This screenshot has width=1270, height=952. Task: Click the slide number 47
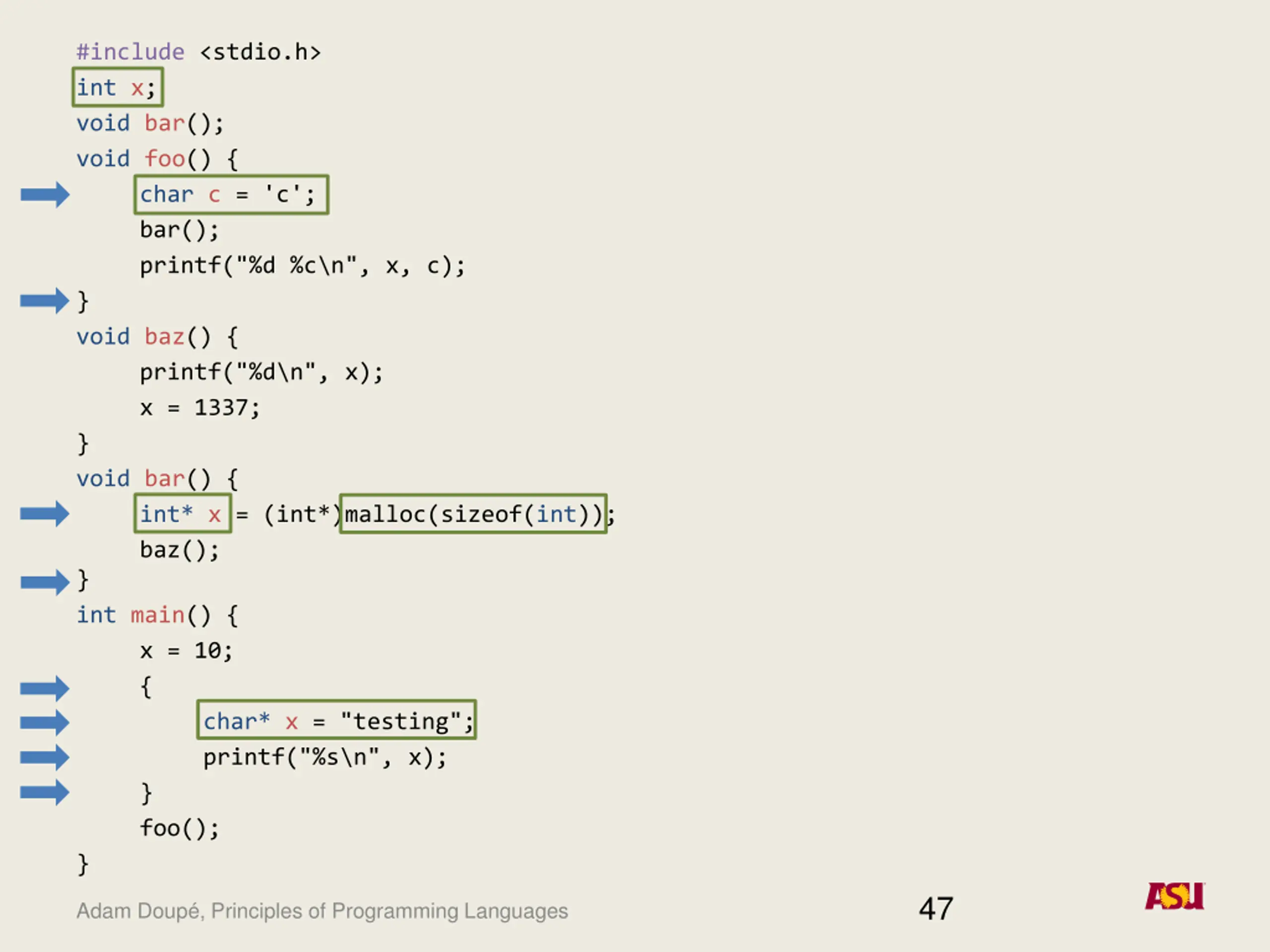936,909
